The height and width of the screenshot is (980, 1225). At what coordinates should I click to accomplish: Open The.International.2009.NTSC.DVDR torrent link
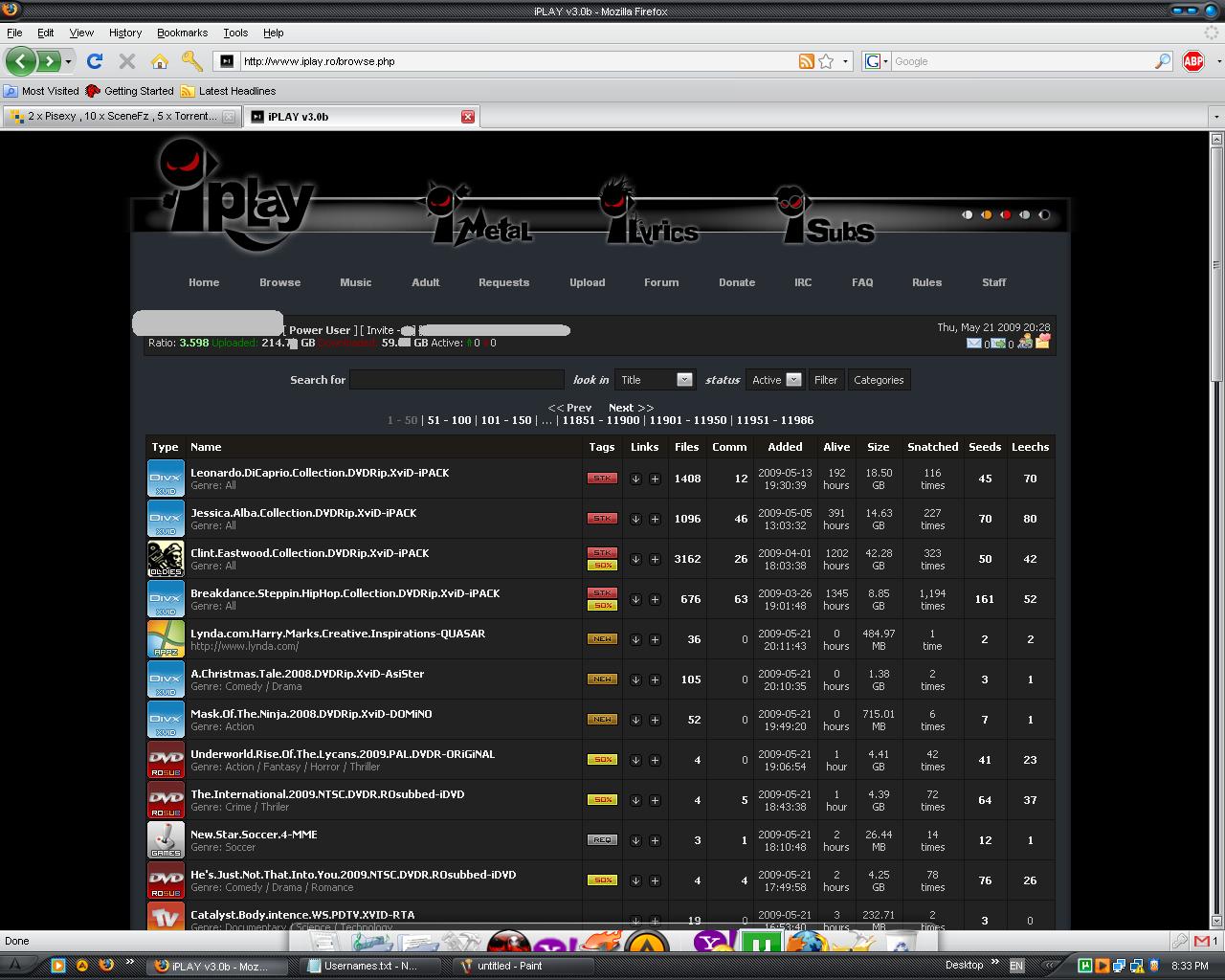point(327,794)
